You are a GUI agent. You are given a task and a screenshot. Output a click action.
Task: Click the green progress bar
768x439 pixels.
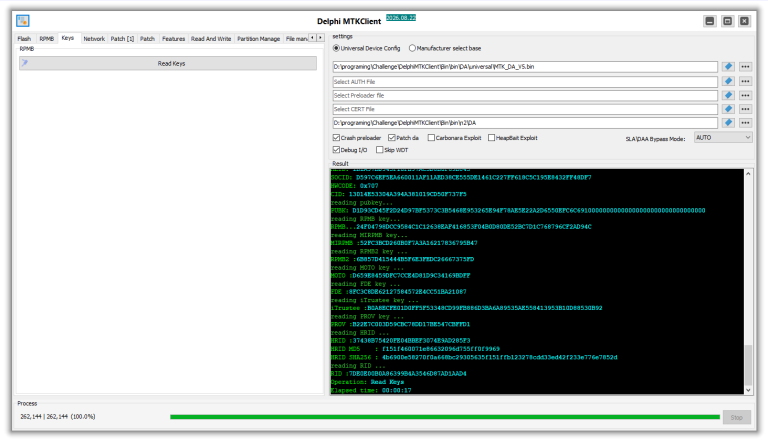(x=445, y=417)
